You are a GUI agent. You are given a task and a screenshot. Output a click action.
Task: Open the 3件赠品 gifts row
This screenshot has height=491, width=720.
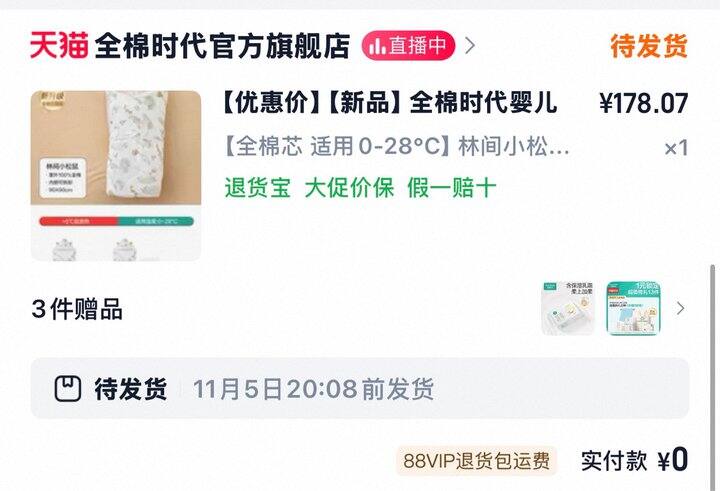click(x=360, y=309)
